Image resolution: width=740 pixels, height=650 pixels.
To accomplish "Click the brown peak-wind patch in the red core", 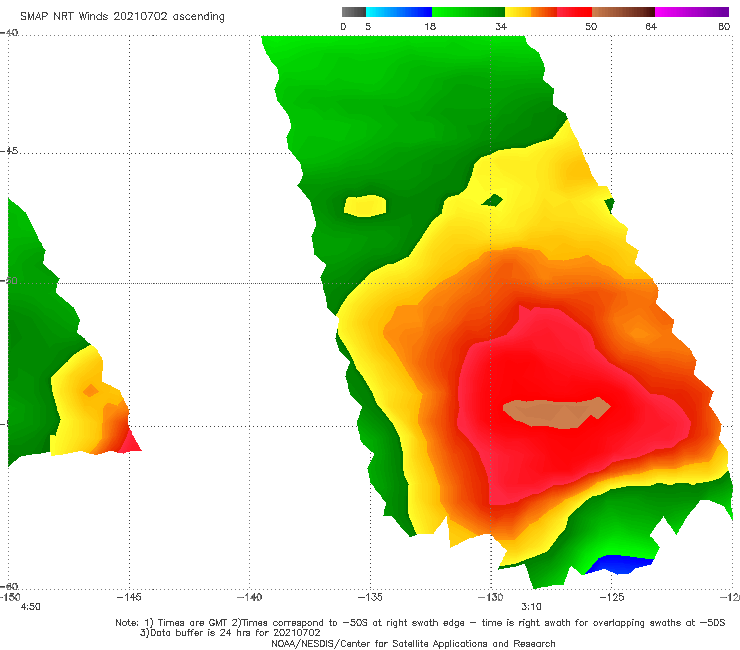I will [557, 413].
